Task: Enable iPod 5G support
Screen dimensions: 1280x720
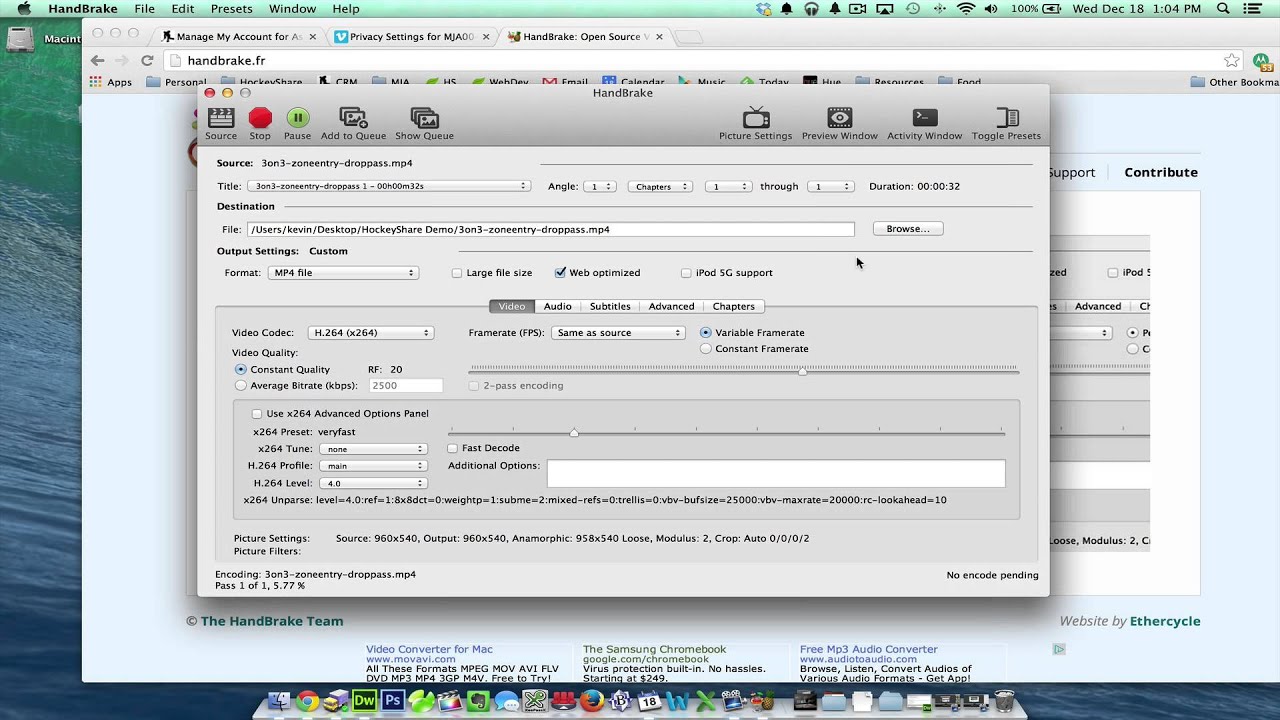Action: pos(686,273)
